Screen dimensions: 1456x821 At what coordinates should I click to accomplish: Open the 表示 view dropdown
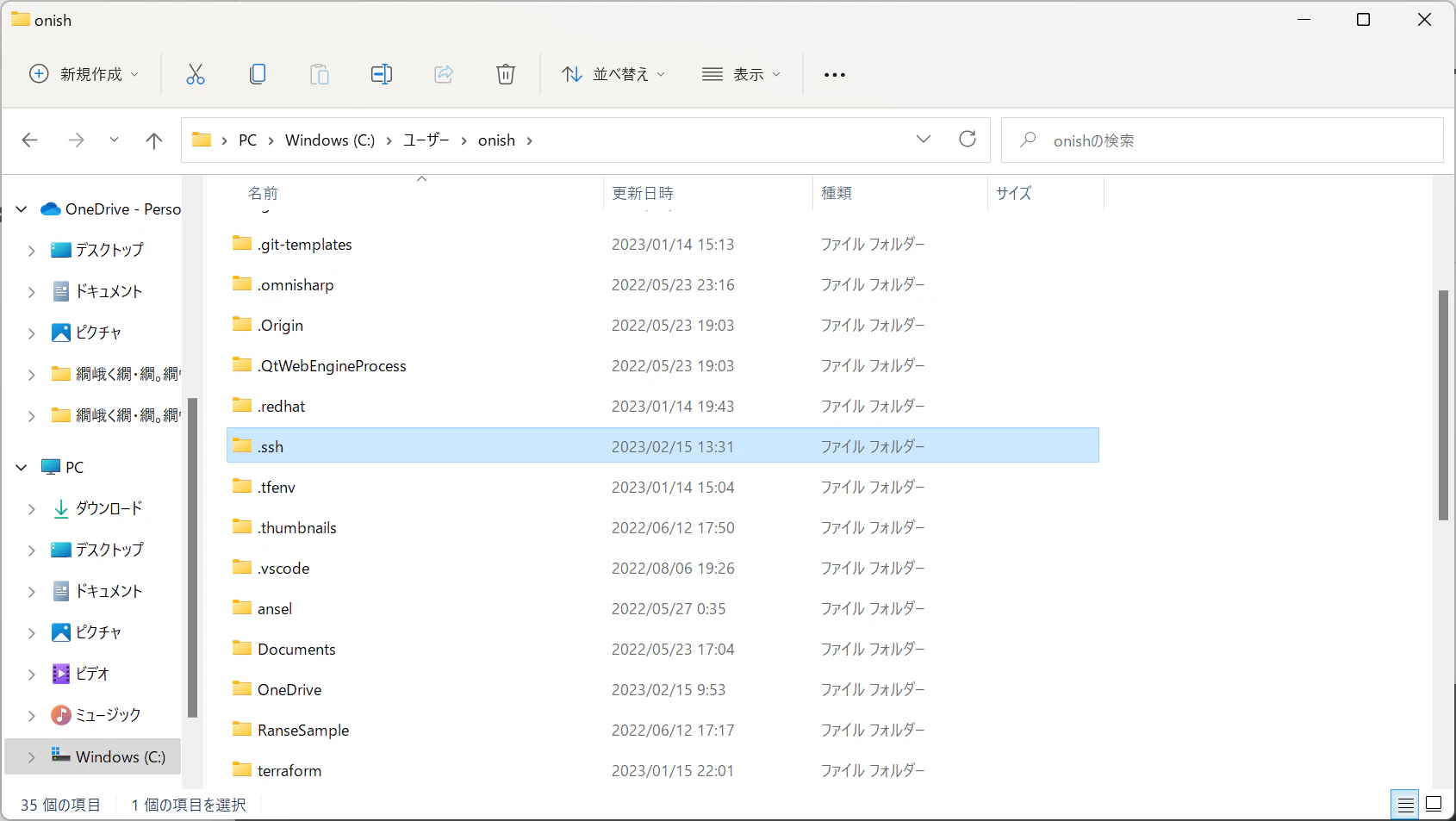pos(741,74)
